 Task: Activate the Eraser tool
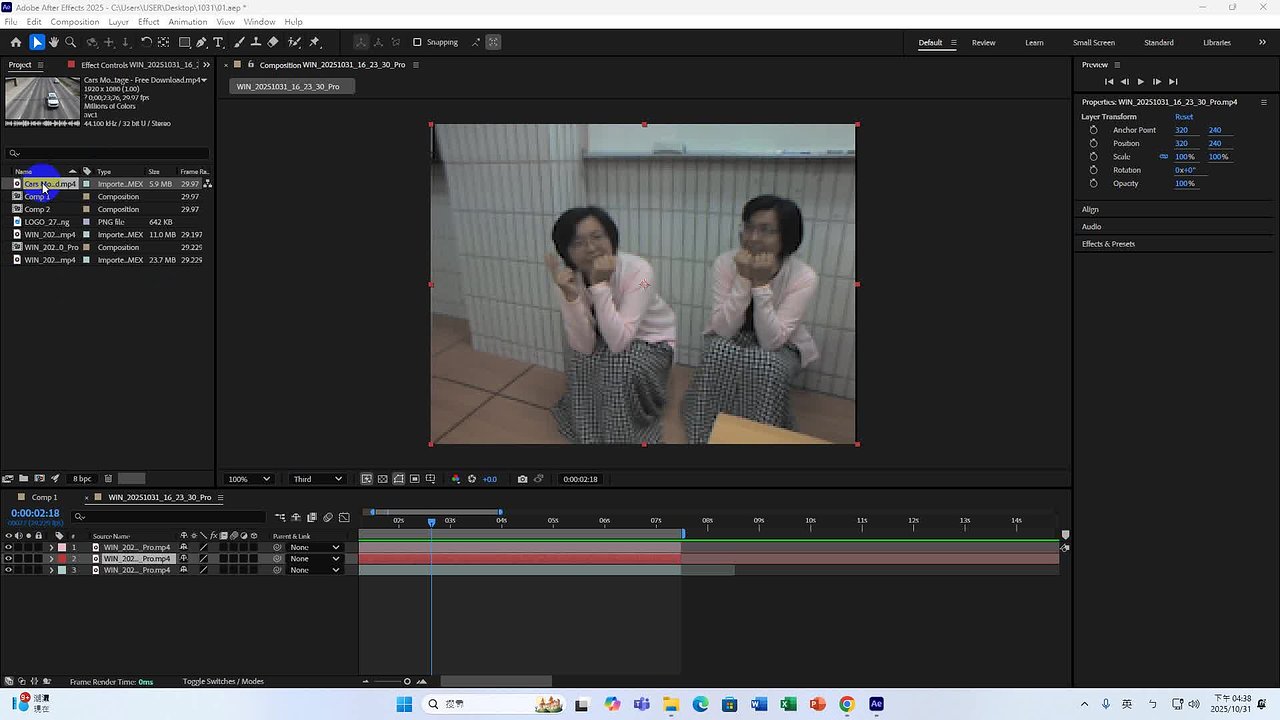click(x=273, y=42)
